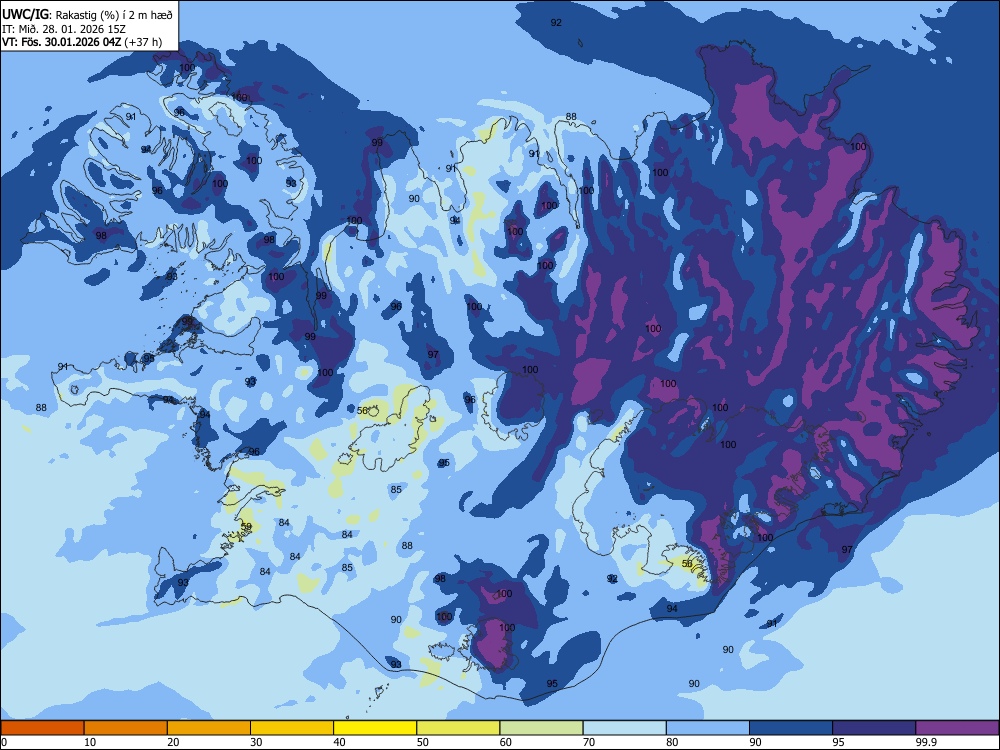The height and width of the screenshot is (750, 1000).
Task: Click the title text 'UWC/IG: Rakastig (%) í 2 m hæð'
Action: [87, 14]
